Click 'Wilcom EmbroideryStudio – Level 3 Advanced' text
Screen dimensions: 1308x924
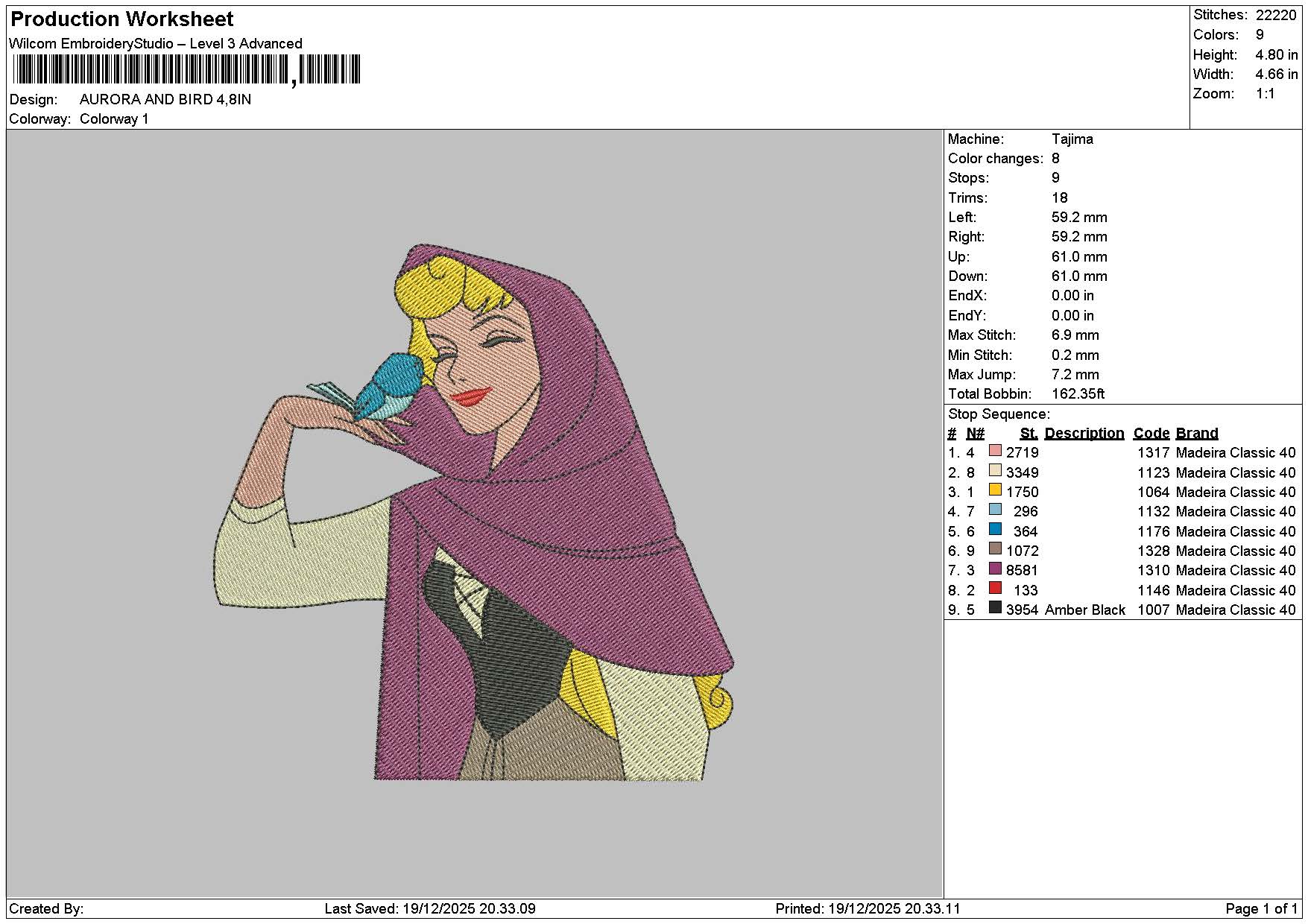tap(156, 43)
